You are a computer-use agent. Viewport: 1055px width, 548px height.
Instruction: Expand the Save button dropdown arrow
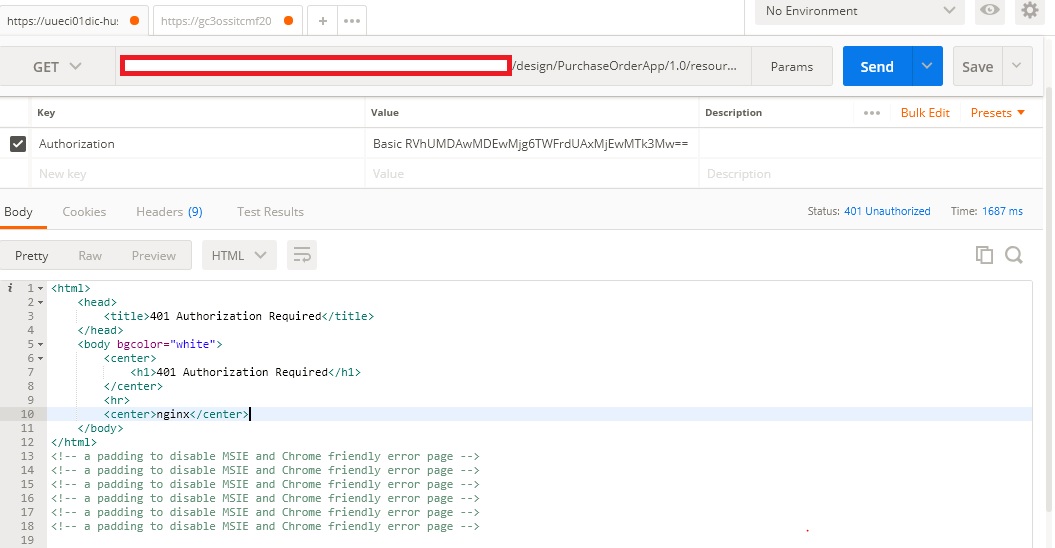click(1017, 66)
